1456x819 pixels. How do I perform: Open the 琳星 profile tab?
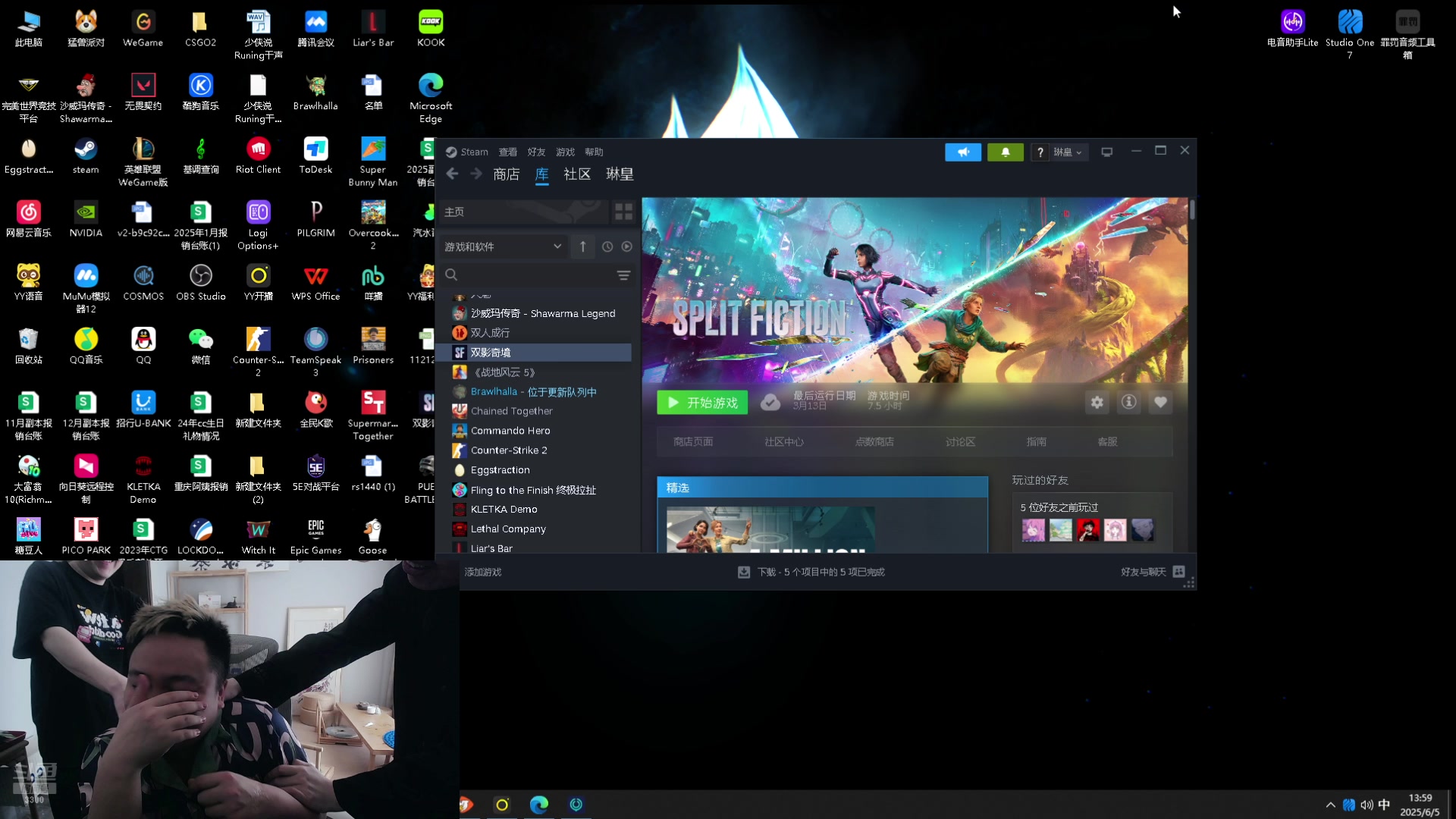tap(620, 174)
